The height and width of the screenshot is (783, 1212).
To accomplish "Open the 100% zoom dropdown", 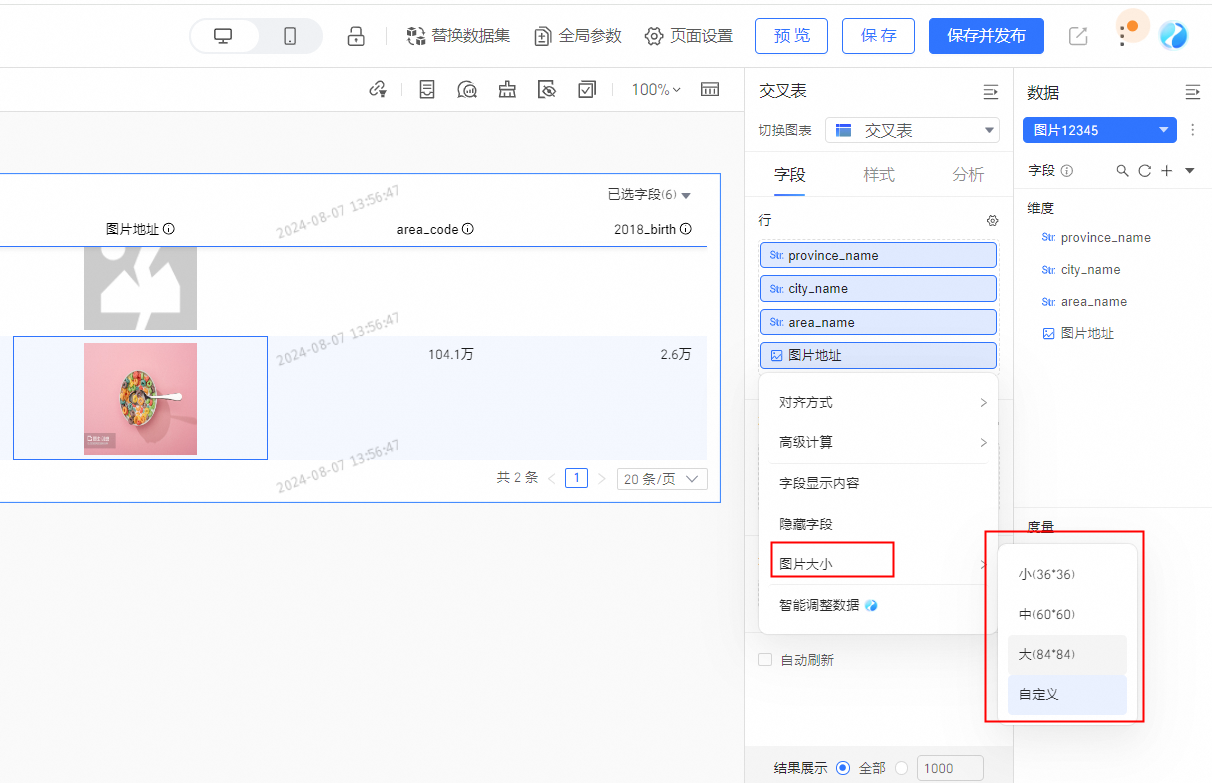I will point(655,90).
